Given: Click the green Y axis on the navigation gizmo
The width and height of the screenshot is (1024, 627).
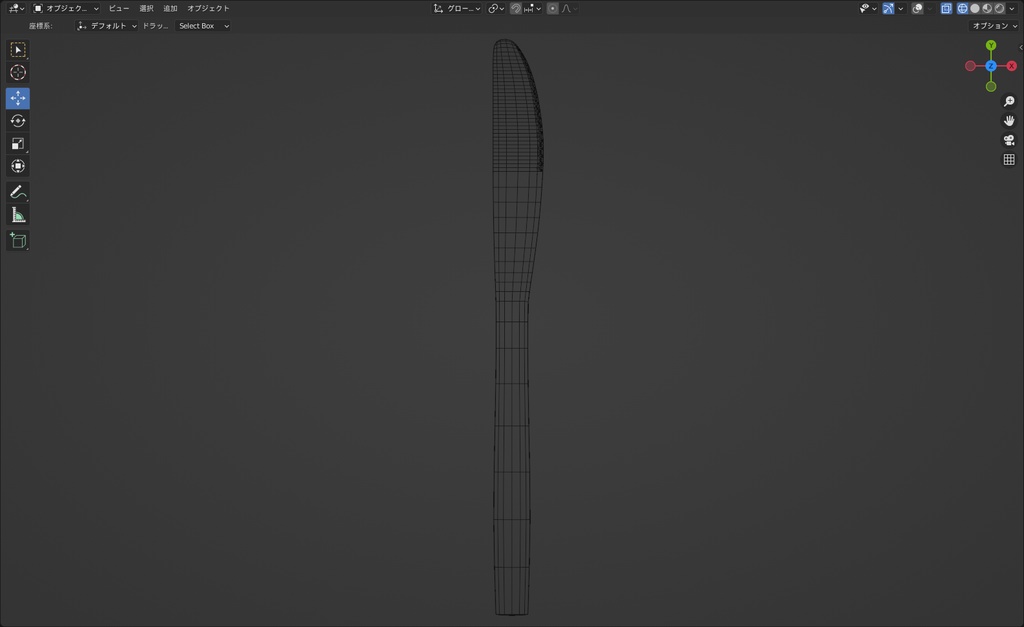Looking at the screenshot, I should click(991, 45).
